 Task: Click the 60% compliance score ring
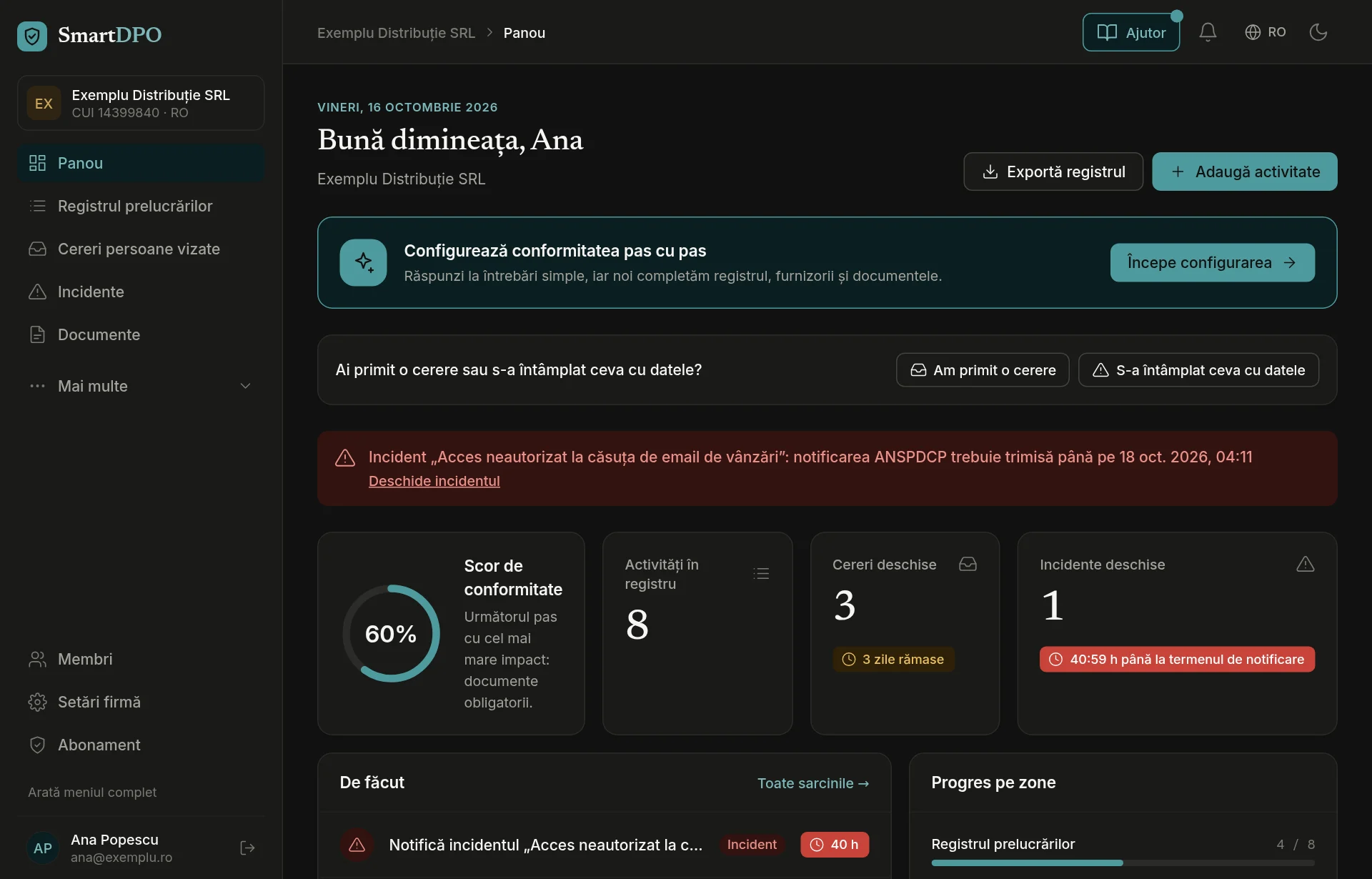coord(391,633)
